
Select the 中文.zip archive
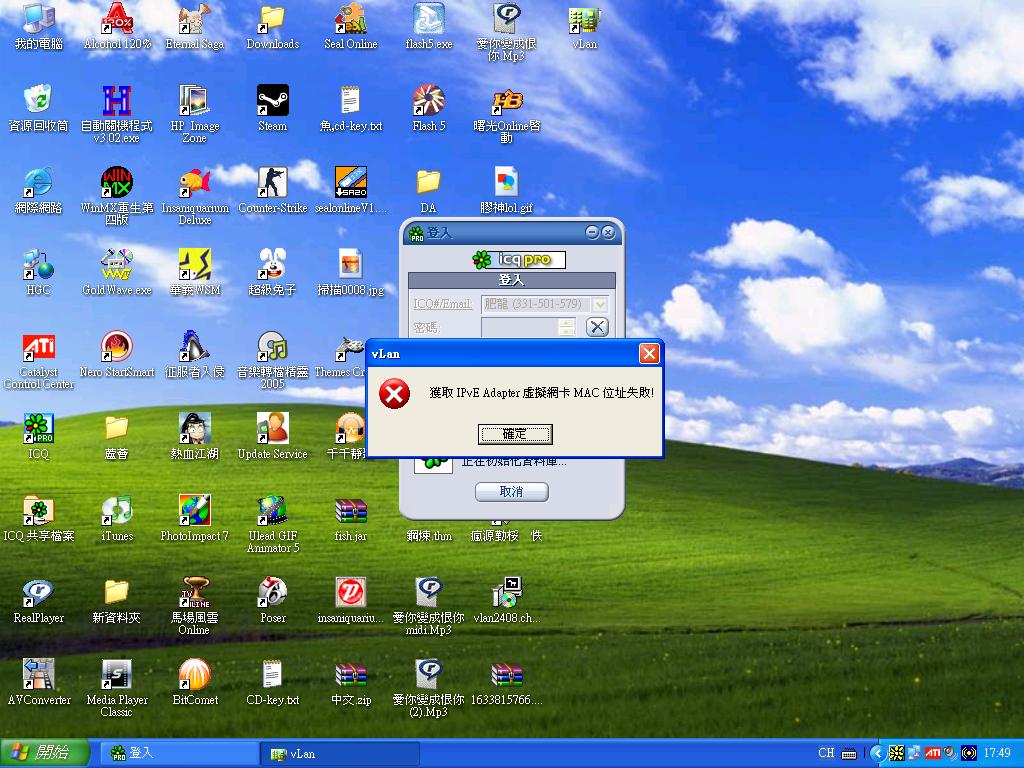(351, 683)
